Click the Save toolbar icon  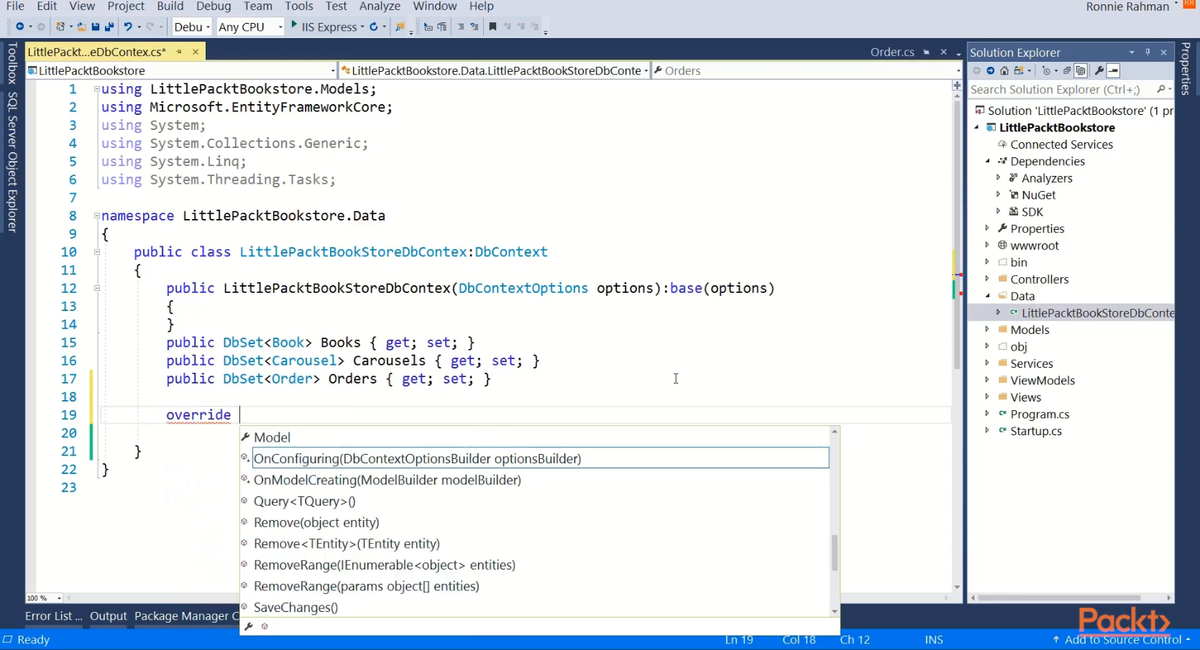point(95,27)
